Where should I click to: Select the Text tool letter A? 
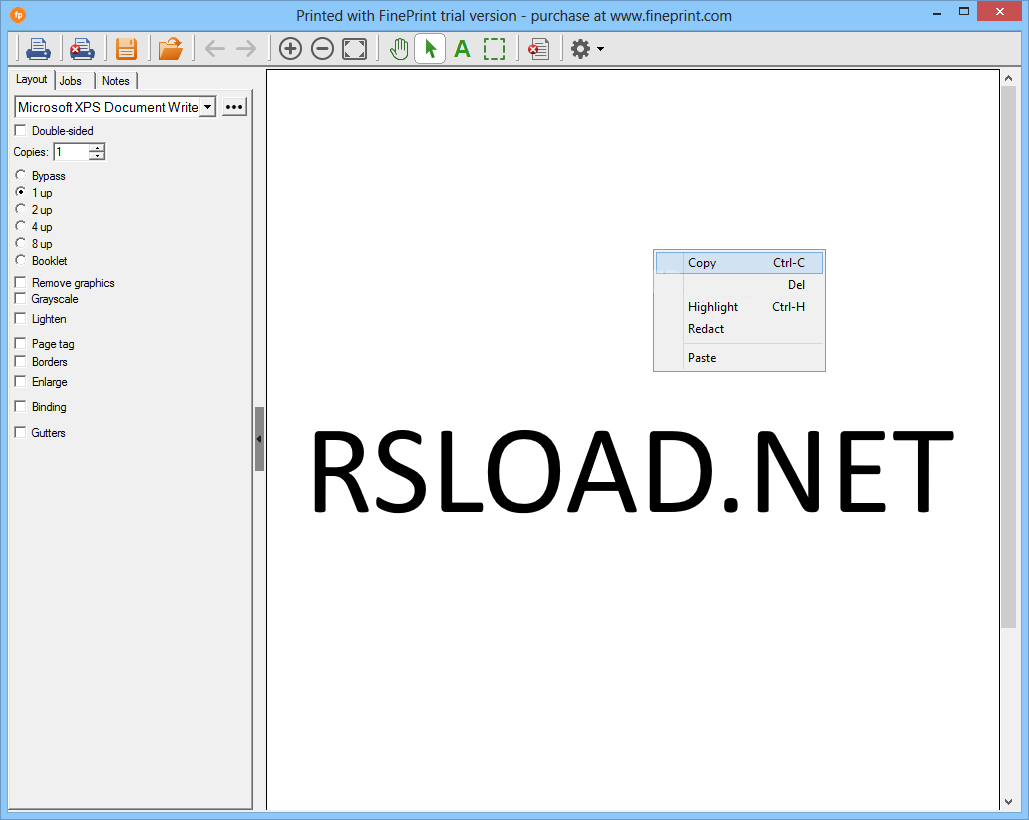[463, 49]
